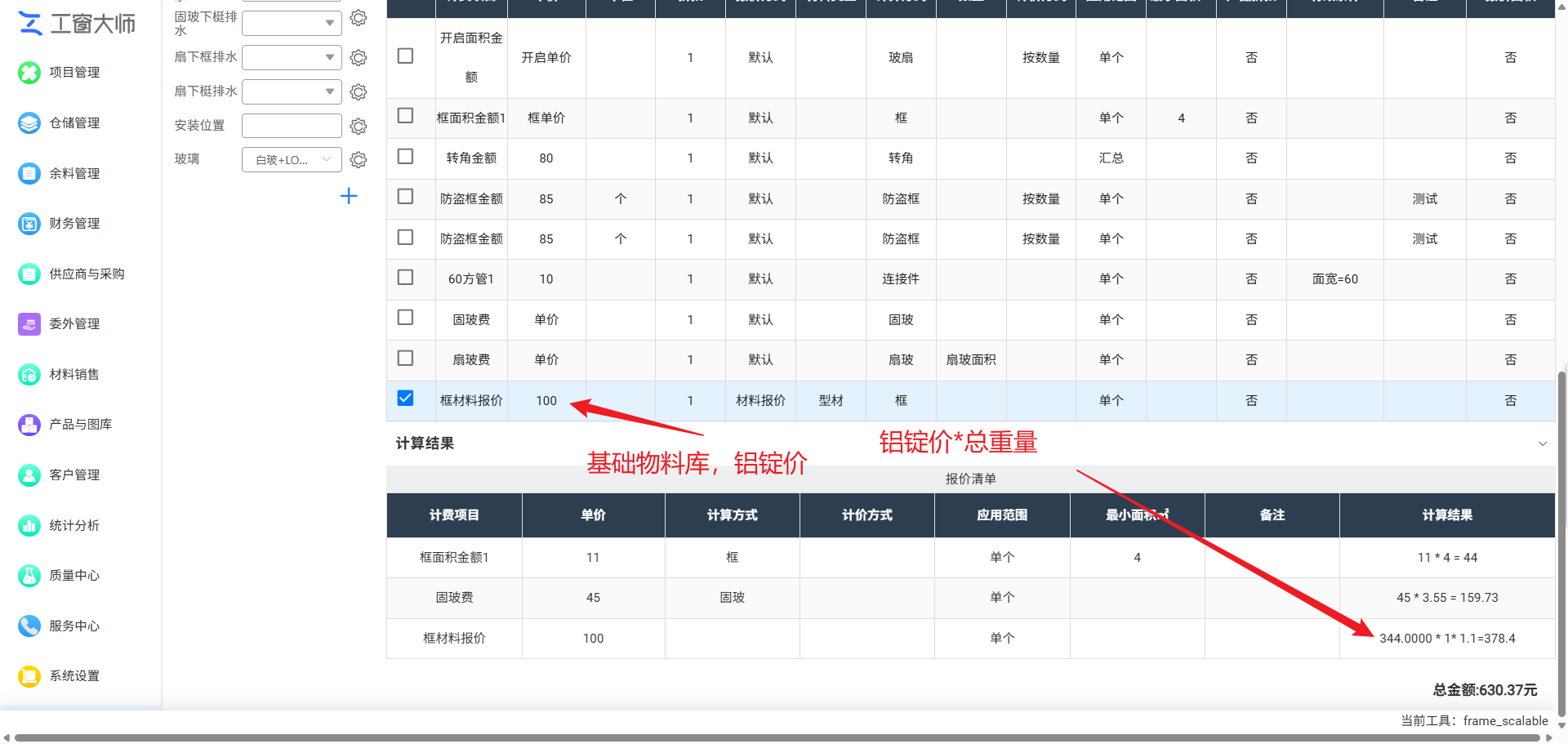Expand the 固玻下梃排水 dropdown
This screenshot has width=1568, height=744.
coord(292,23)
